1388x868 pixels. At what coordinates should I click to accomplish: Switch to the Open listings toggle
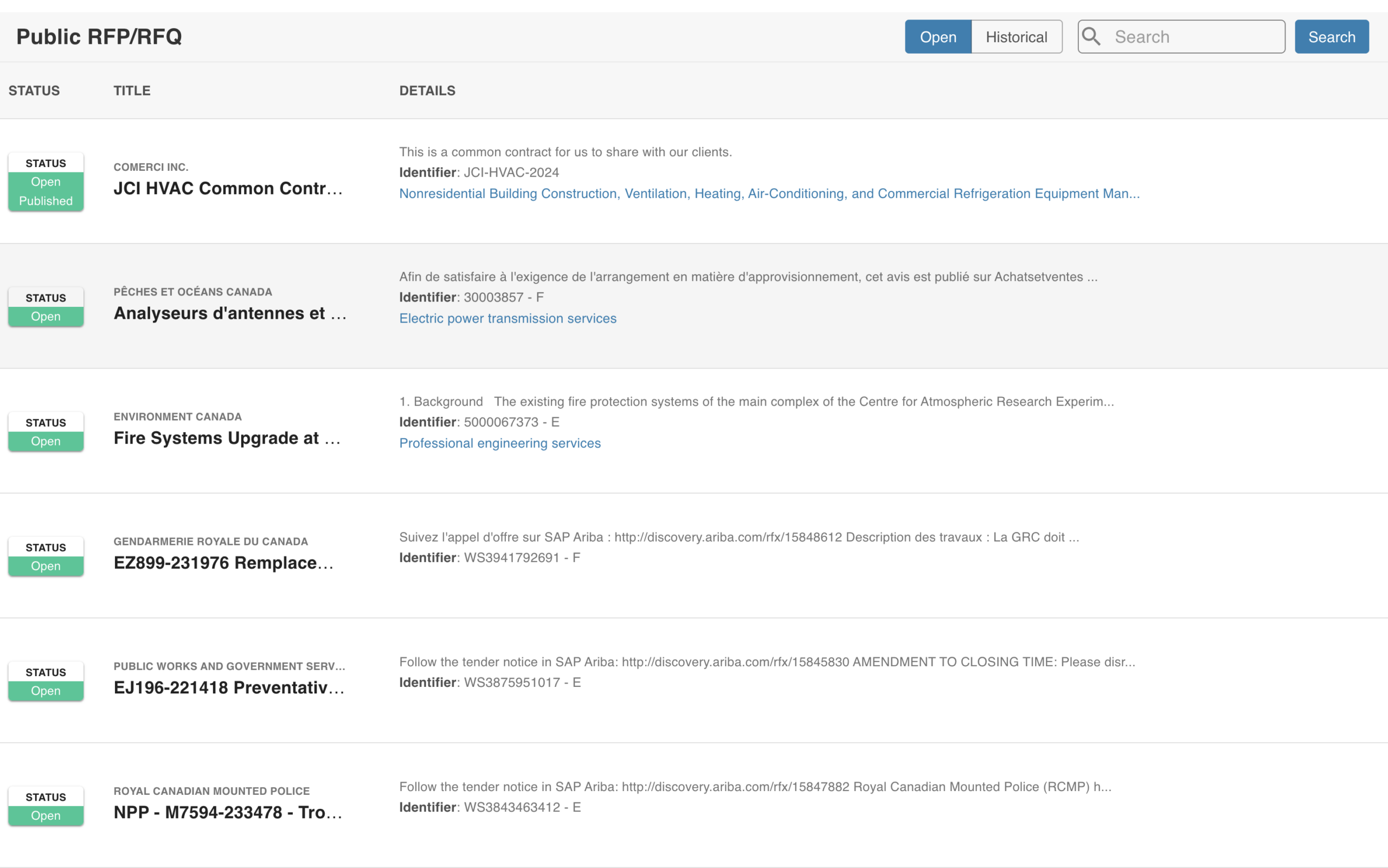937,37
